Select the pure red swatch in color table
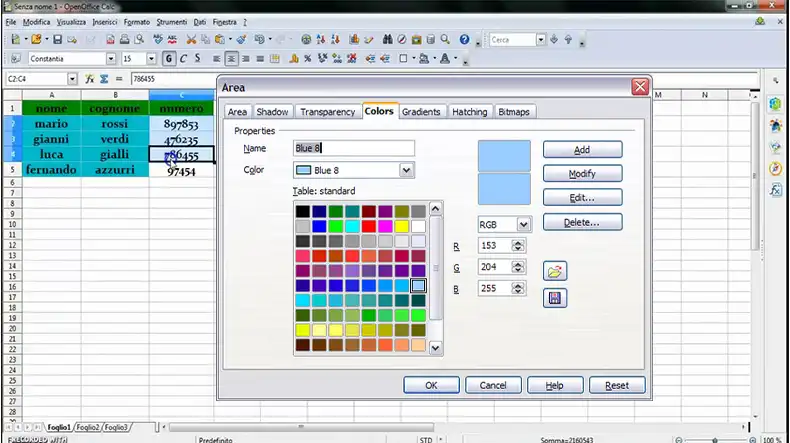The width and height of the screenshot is (790, 443). click(368, 226)
